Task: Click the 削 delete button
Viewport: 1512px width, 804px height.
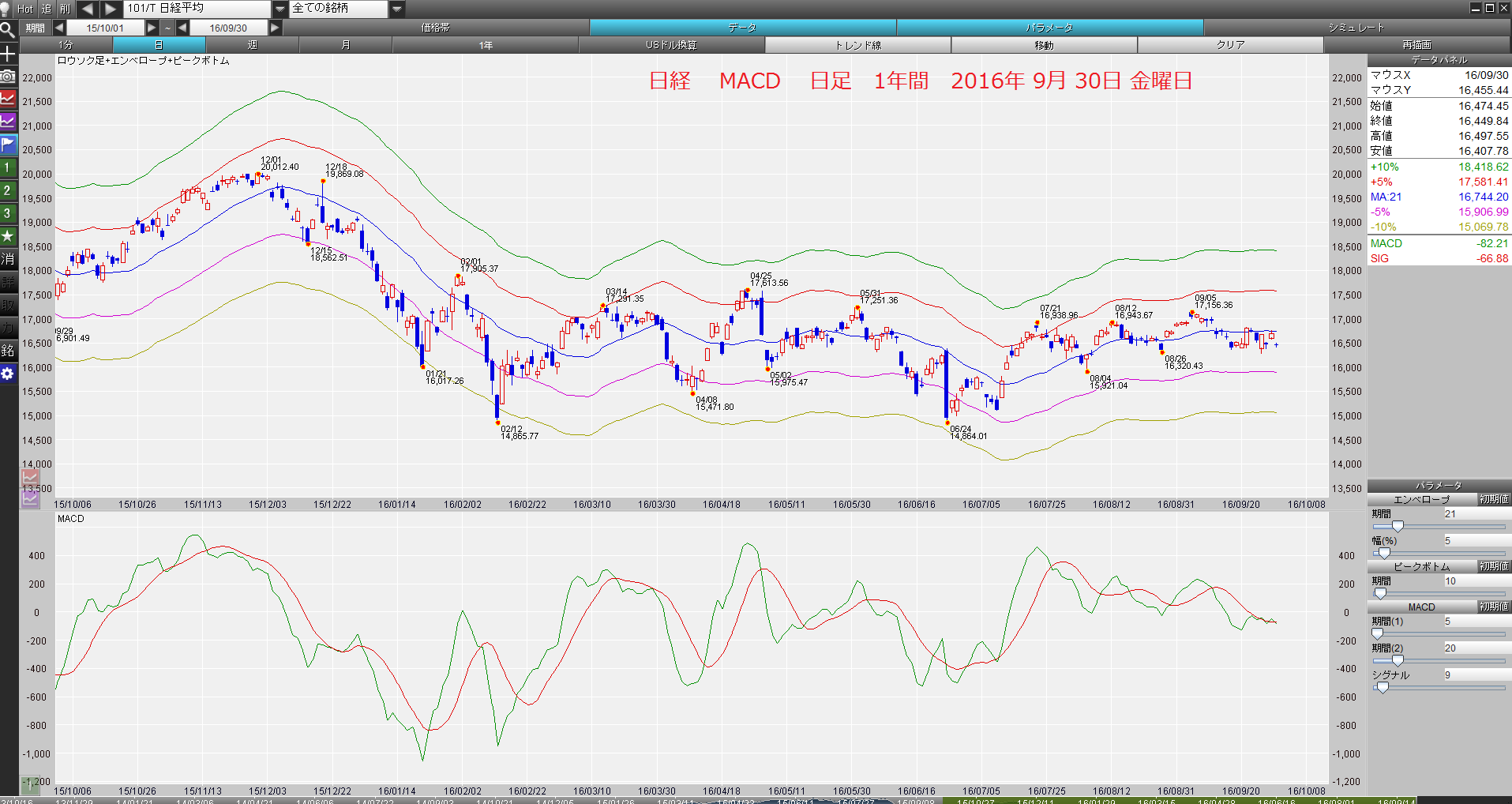Action: (x=66, y=9)
